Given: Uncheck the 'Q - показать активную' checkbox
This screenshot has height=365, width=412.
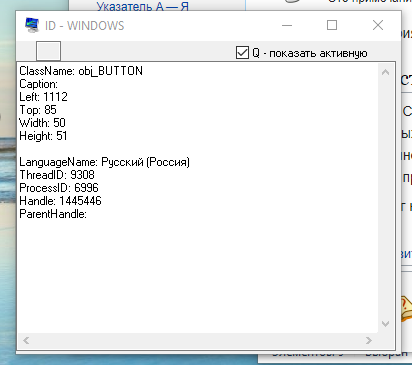Looking at the screenshot, I should click(242, 53).
